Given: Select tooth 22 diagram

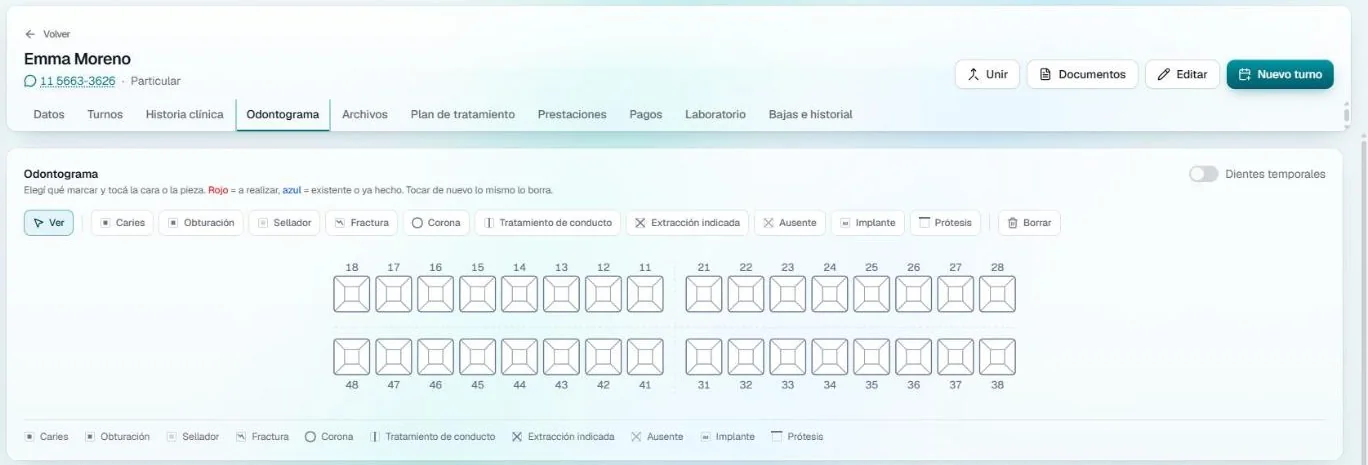Looking at the screenshot, I should coord(746,294).
